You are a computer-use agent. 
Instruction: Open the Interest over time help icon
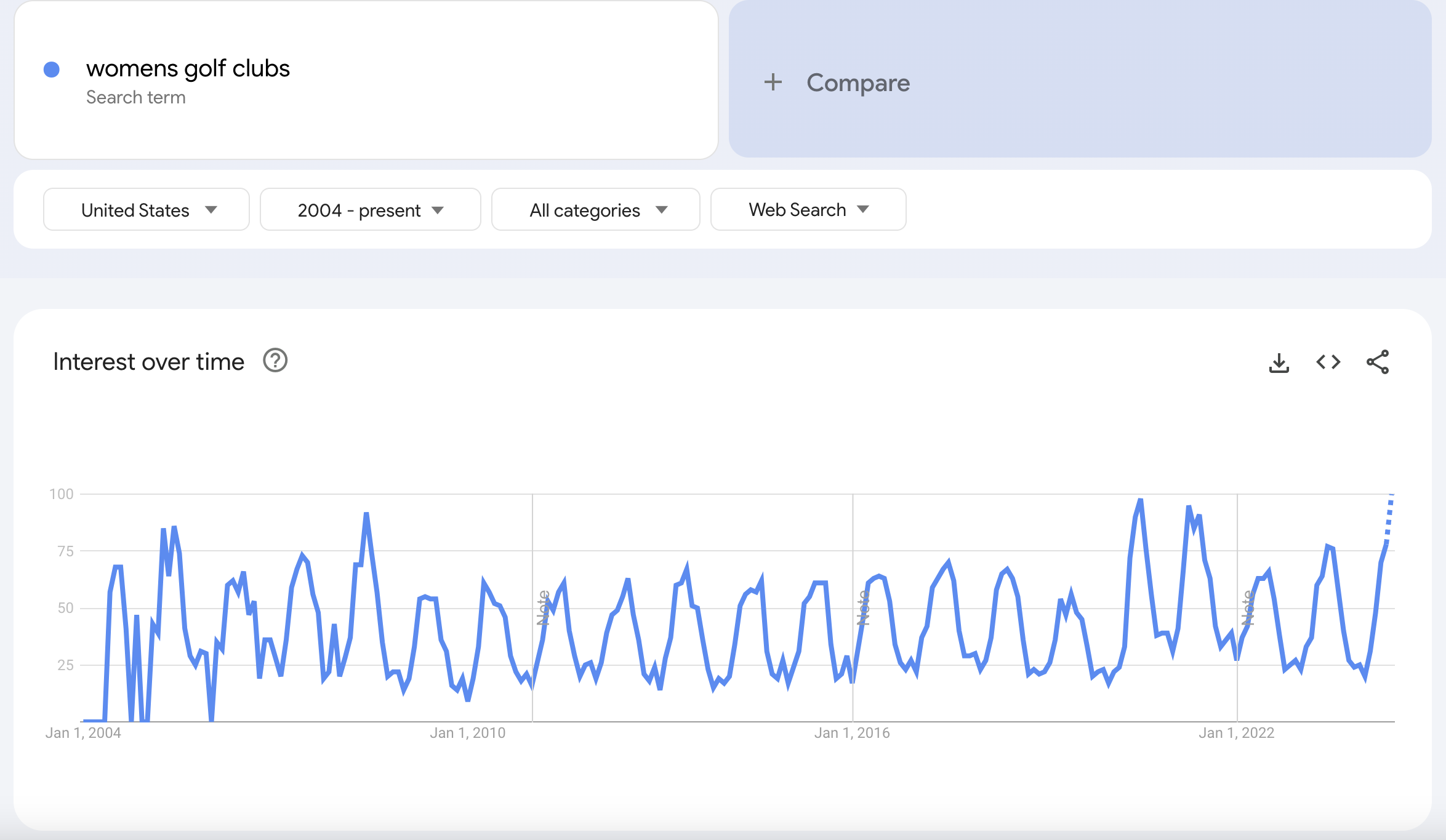(x=275, y=361)
